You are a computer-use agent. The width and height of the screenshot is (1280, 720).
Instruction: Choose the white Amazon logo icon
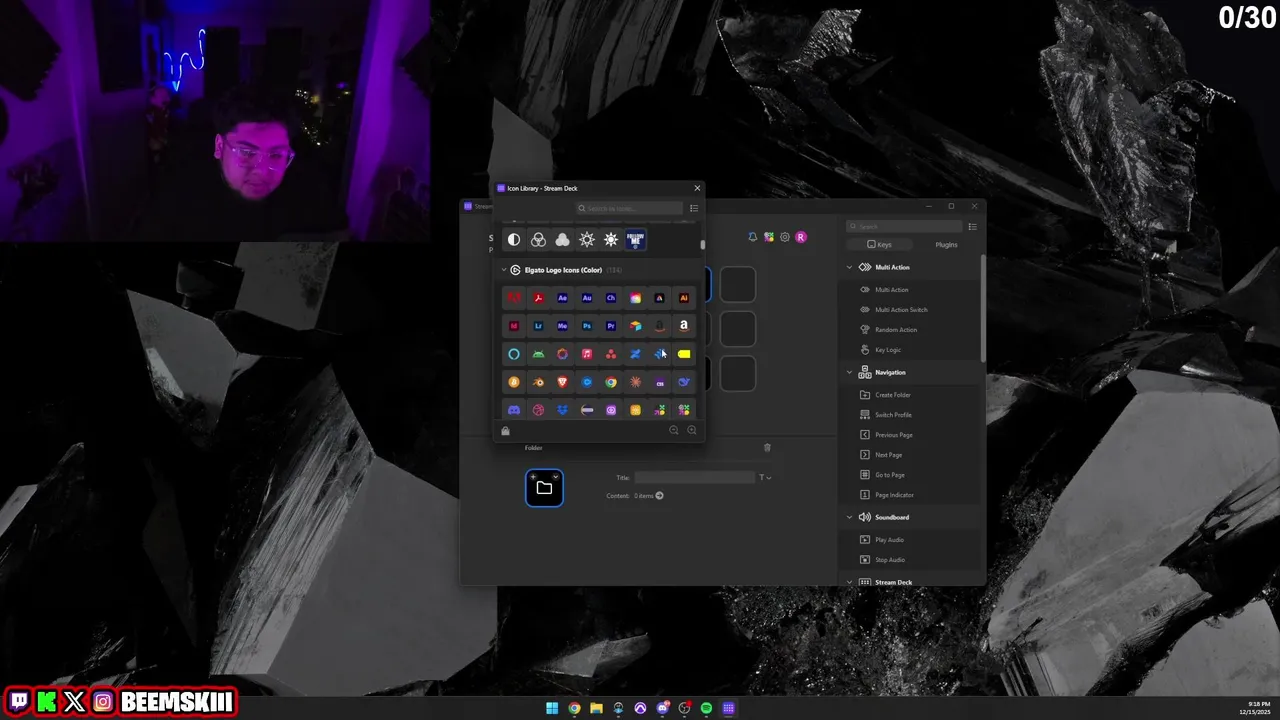684,326
